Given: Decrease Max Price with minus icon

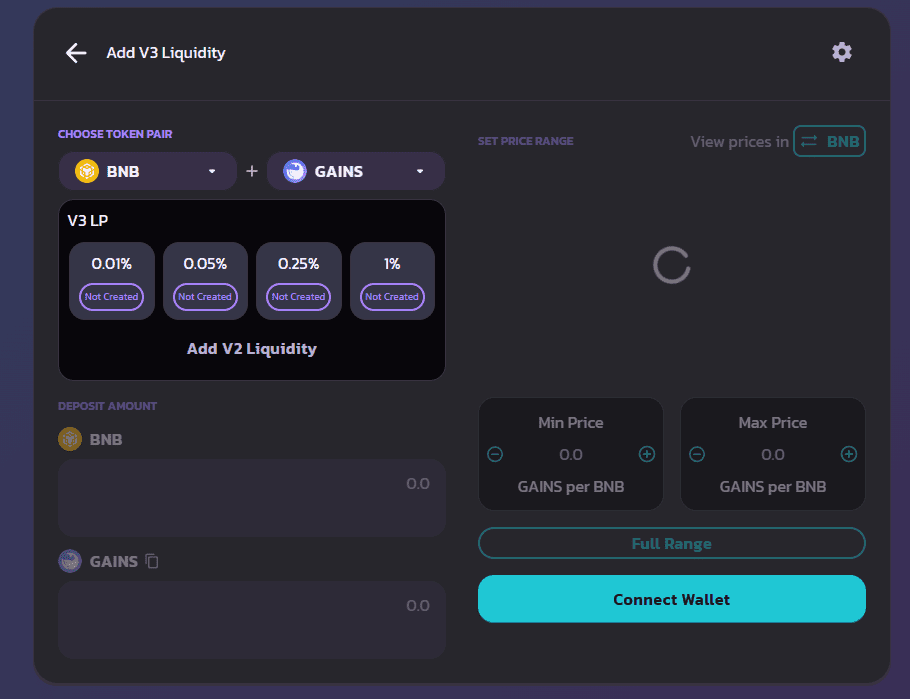Looking at the screenshot, I should pyautogui.click(x=697, y=455).
